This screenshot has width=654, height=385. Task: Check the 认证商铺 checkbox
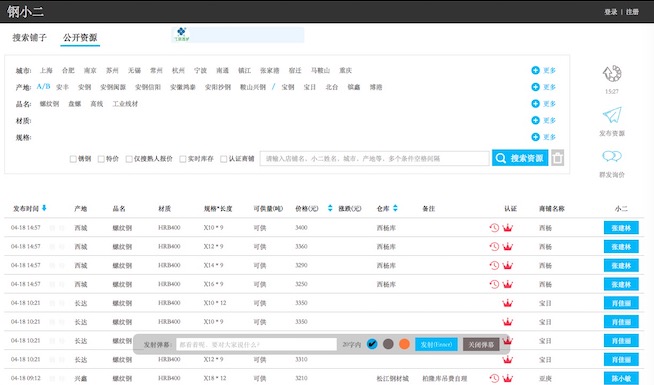click(x=224, y=159)
